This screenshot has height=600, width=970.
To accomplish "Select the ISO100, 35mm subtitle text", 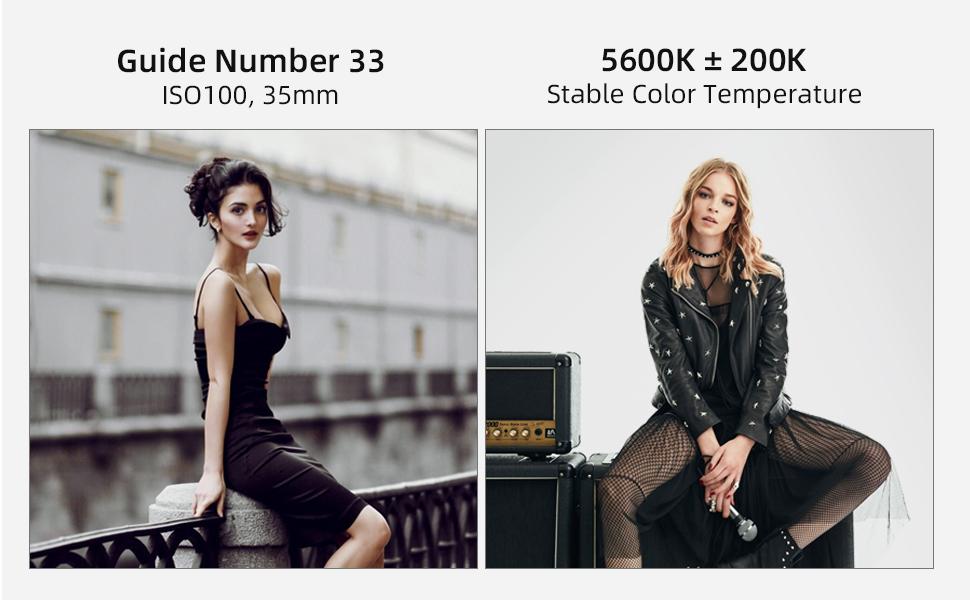I will point(250,95).
